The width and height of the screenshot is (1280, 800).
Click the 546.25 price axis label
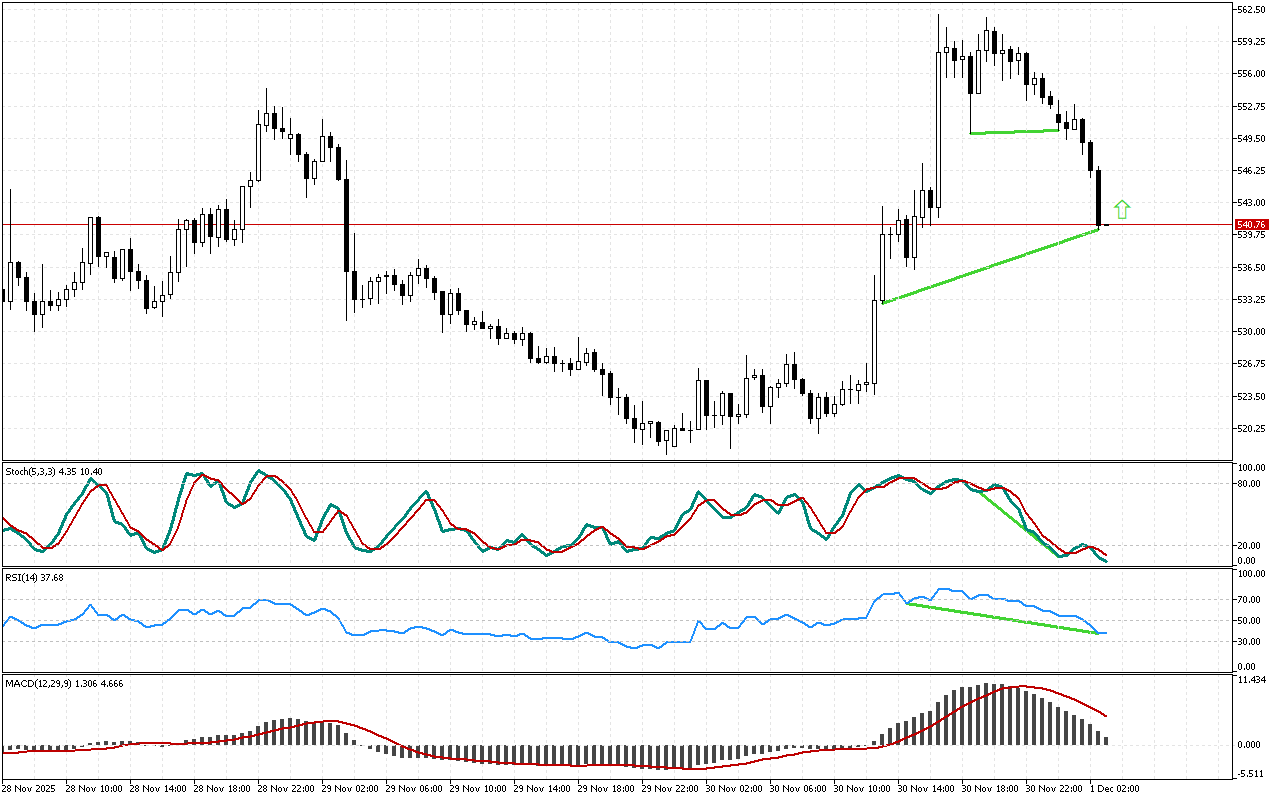1251,170
